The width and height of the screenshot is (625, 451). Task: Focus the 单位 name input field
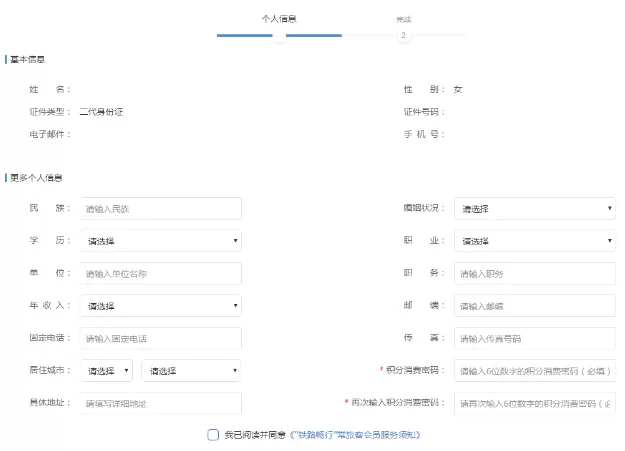pyautogui.click(x=161, y=273)
